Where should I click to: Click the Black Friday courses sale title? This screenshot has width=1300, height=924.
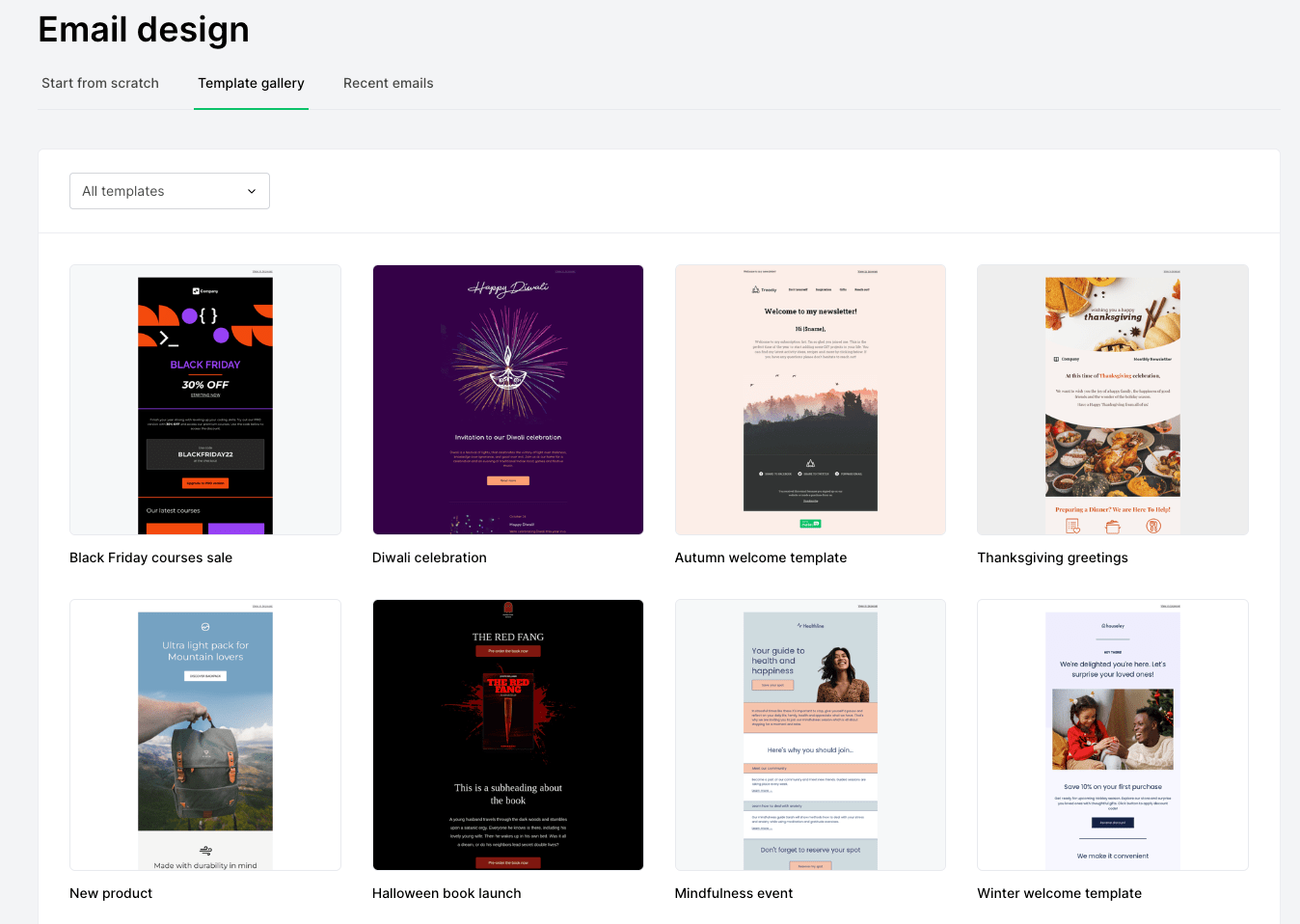(x=151, y=557)
